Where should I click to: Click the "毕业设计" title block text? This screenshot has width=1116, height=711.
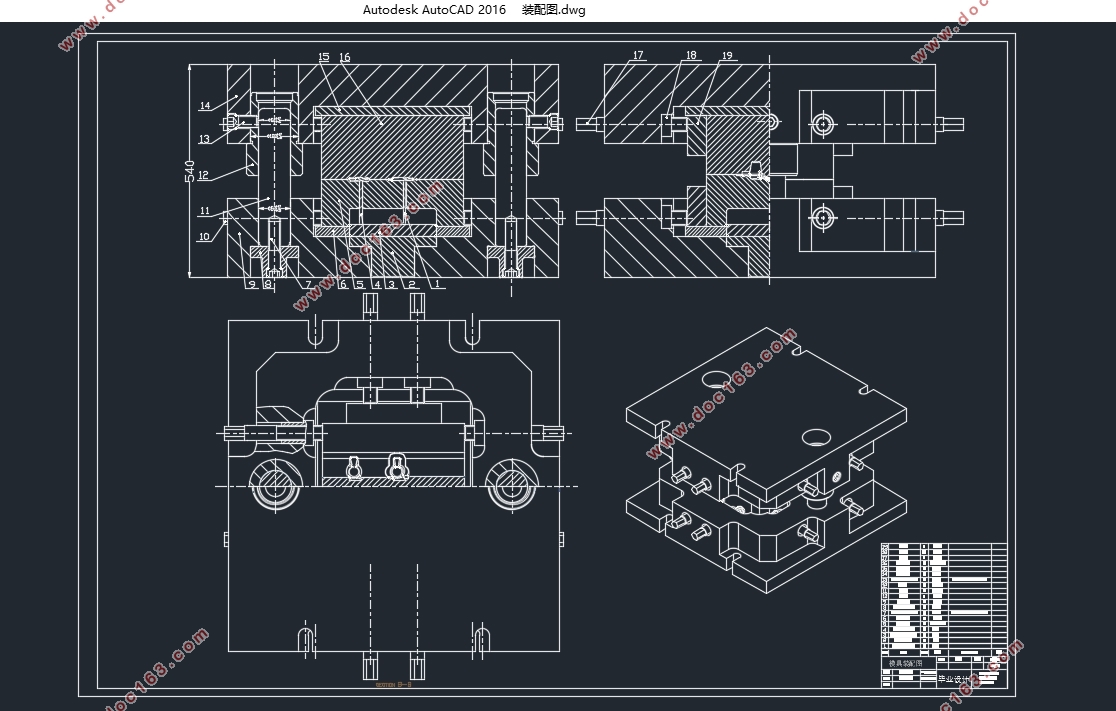[954, 679]
